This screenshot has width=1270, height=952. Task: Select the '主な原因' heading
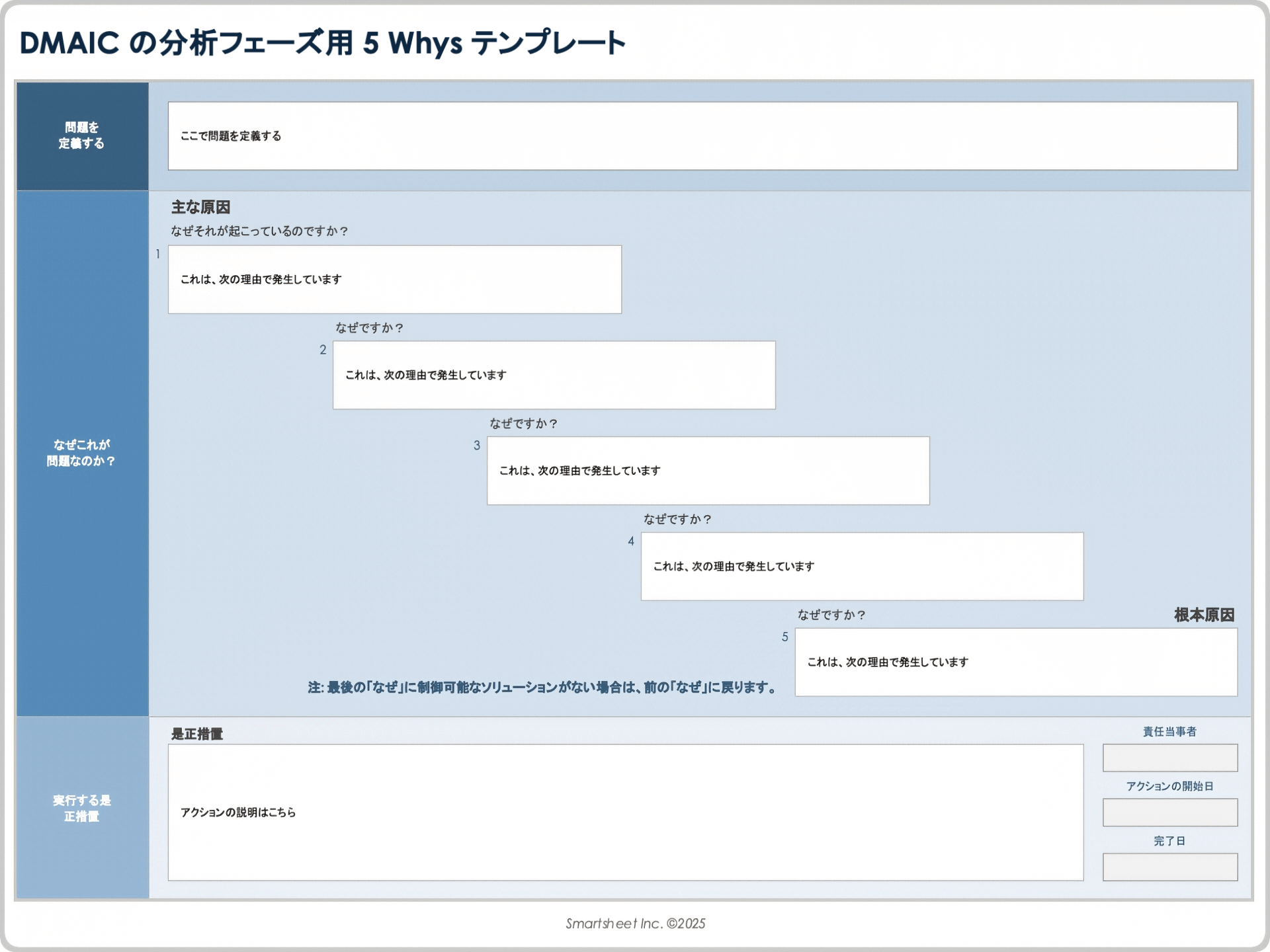(200, 207)
